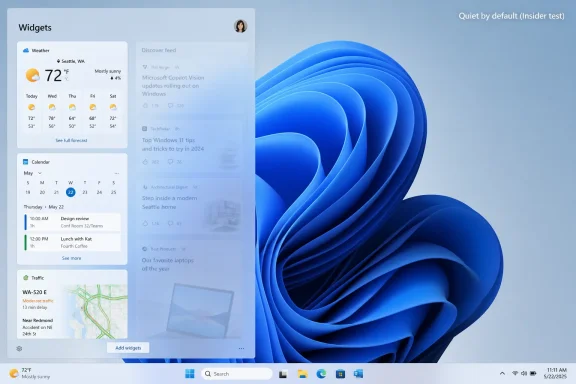The image size is (576, 384).
Task: Open the Discover feed more options ellipsis
Action: 241,348
